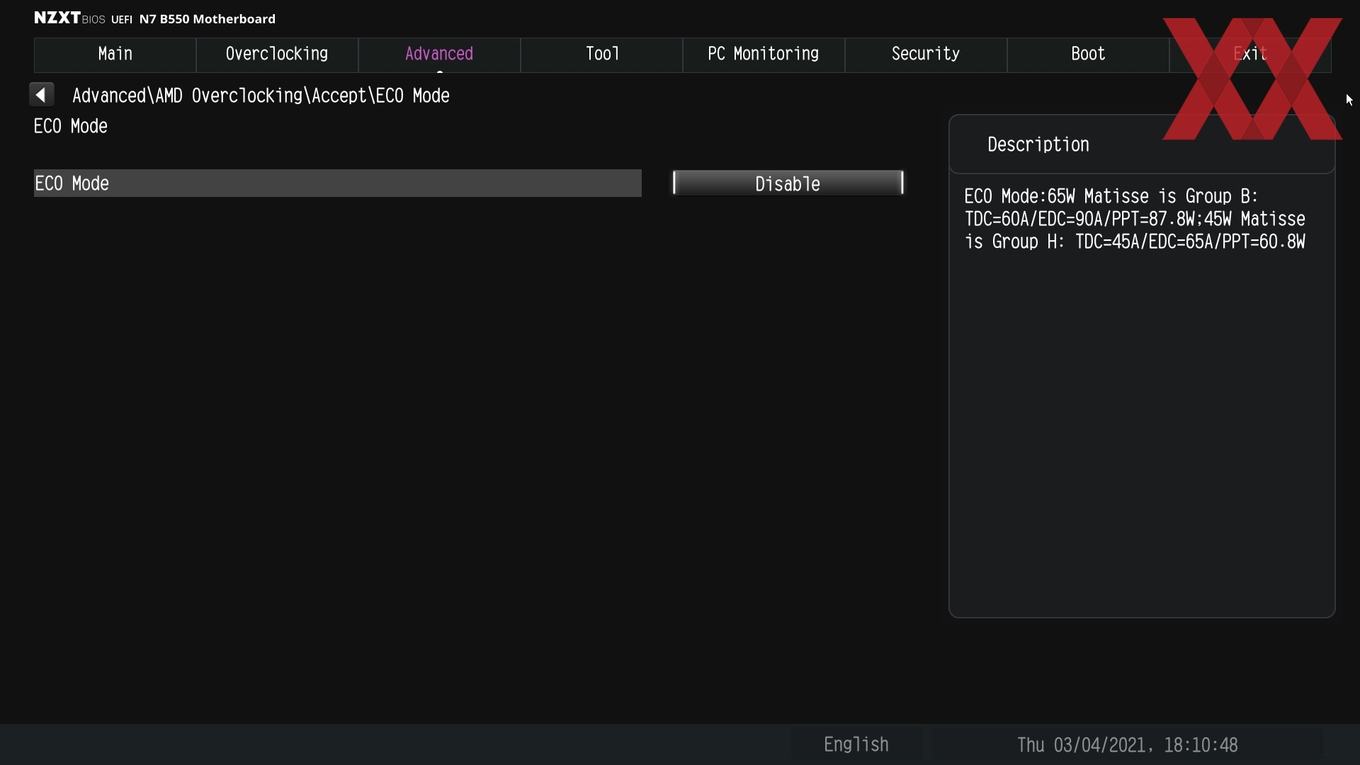Open the ECO Mode Disable dropdown

pyautogui.click(x=788, y=183)
